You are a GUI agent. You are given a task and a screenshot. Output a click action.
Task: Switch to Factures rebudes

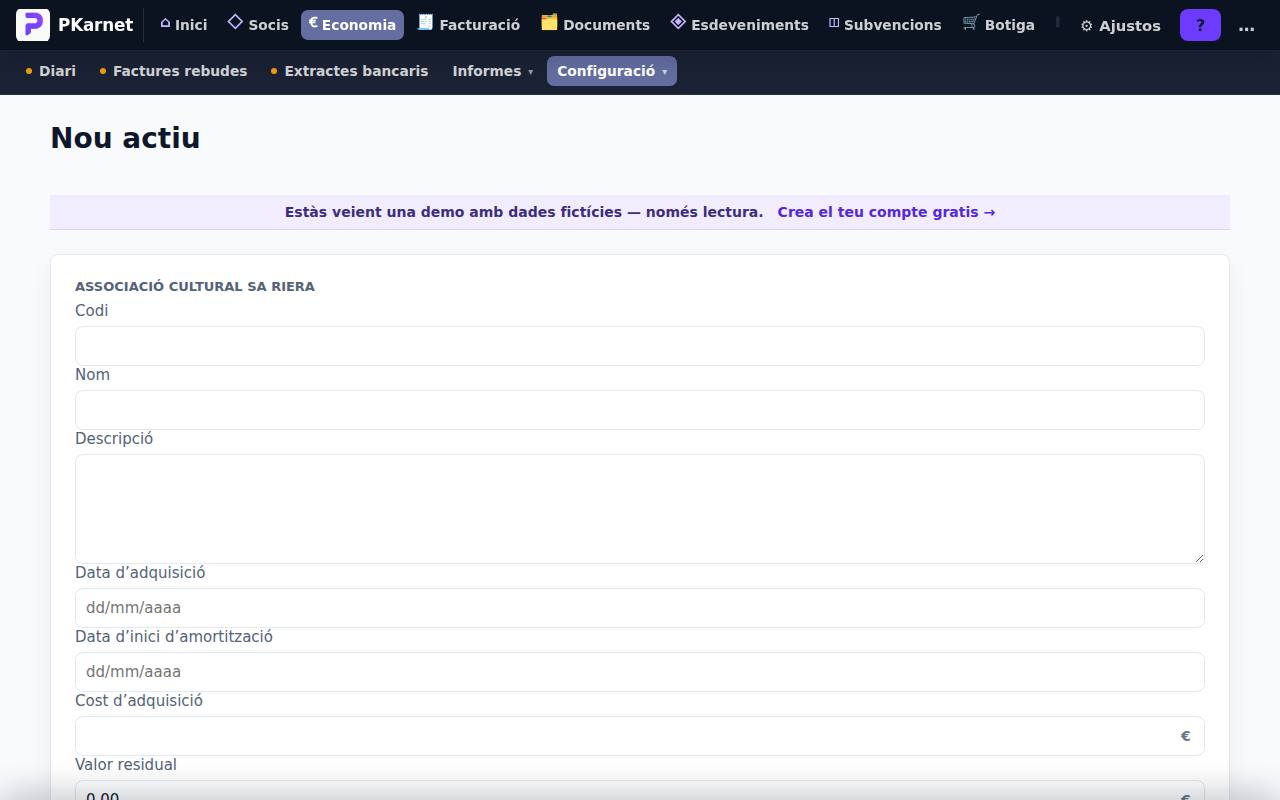[x=174, y=71]
